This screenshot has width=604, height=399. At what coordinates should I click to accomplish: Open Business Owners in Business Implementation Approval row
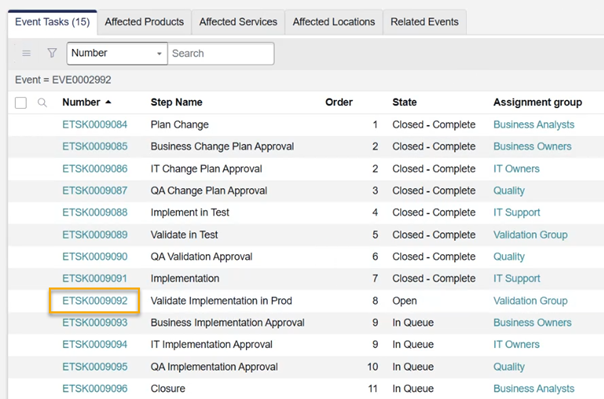point(532,322)
